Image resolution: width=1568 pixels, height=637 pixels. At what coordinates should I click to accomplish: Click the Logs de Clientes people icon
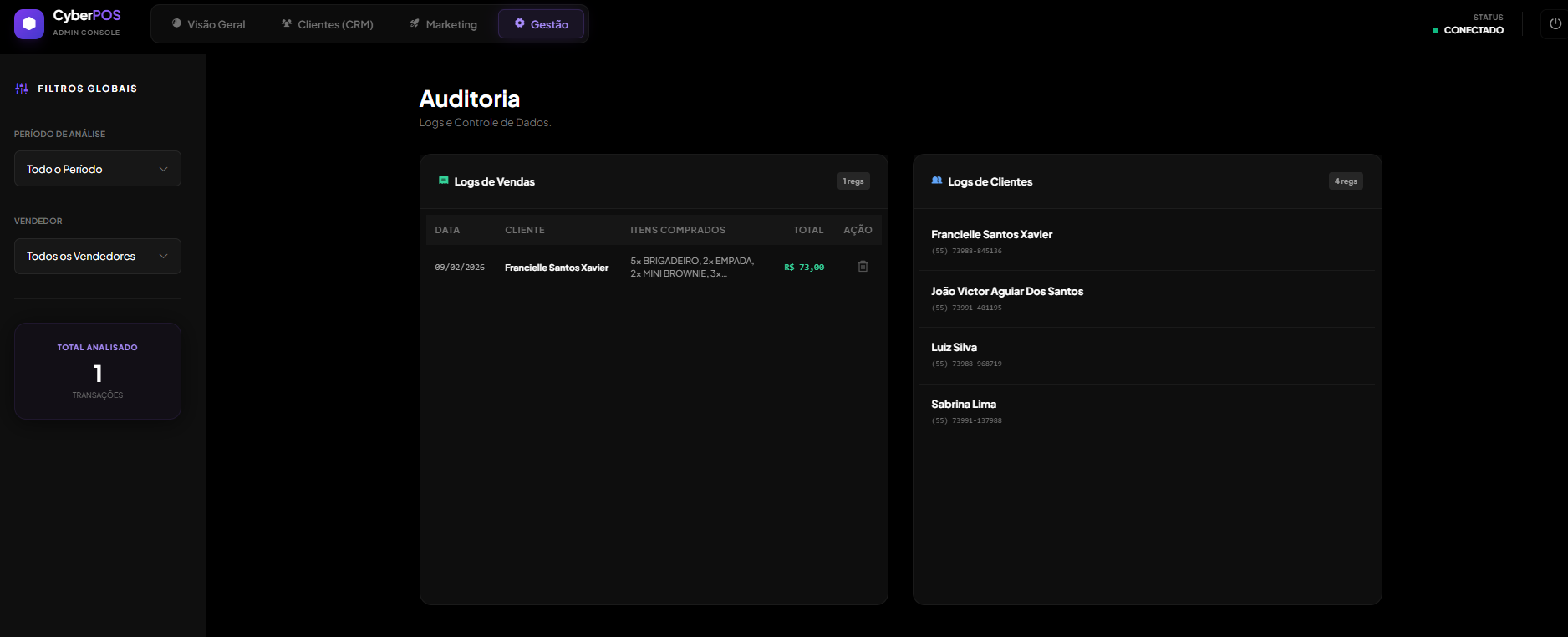click(937, 181)
